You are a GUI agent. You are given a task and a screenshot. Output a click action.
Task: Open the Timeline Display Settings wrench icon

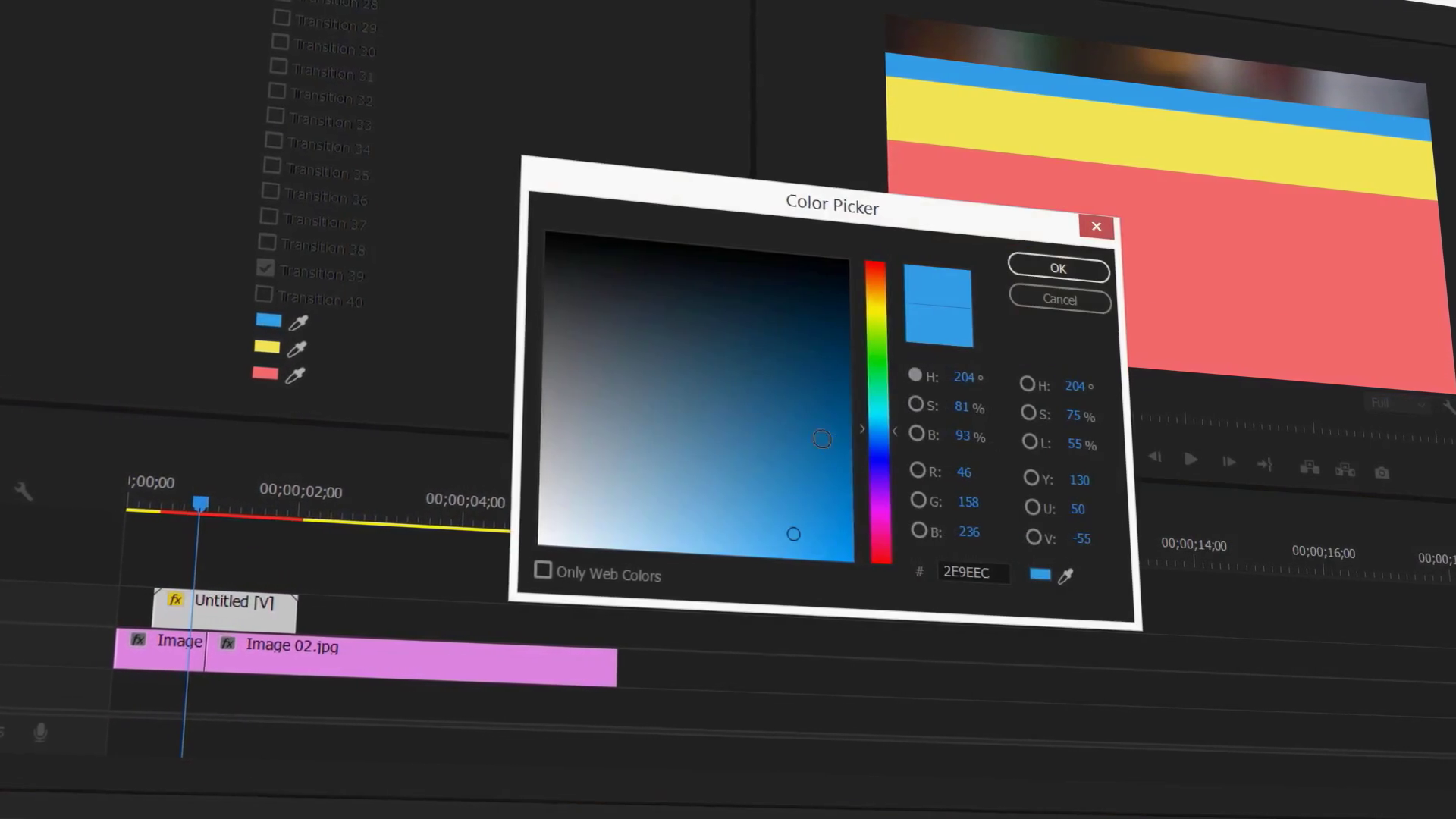(x=23, y=492)
